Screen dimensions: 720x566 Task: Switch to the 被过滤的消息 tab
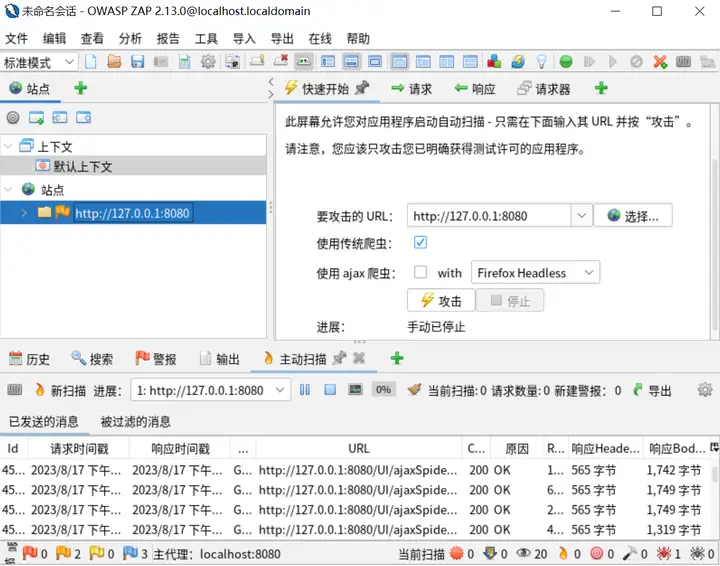click(x=135, y=421)
